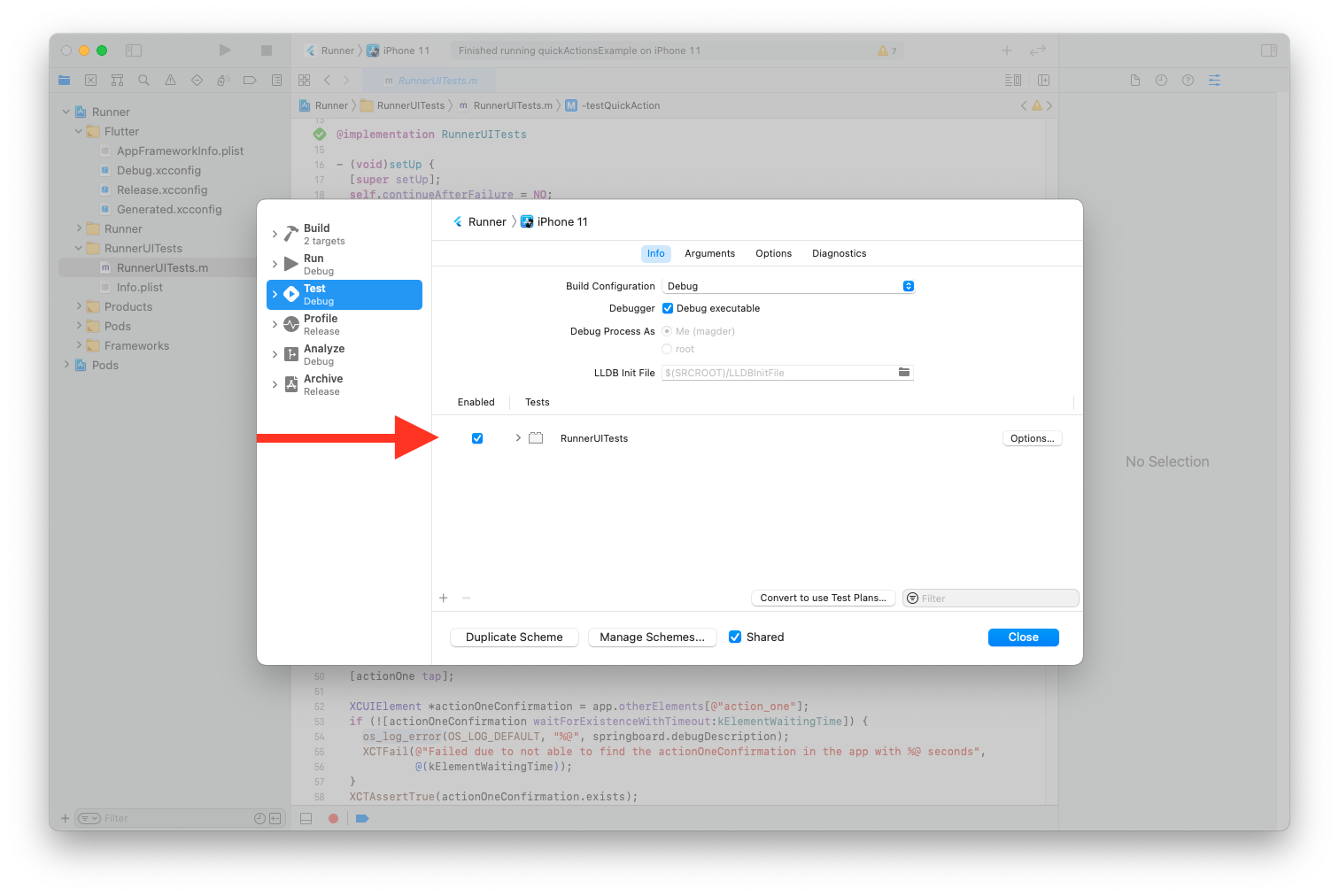The image size is (1339, 896).
Task: Click the warning badge in the activity bar
Action: coord(886,50)
